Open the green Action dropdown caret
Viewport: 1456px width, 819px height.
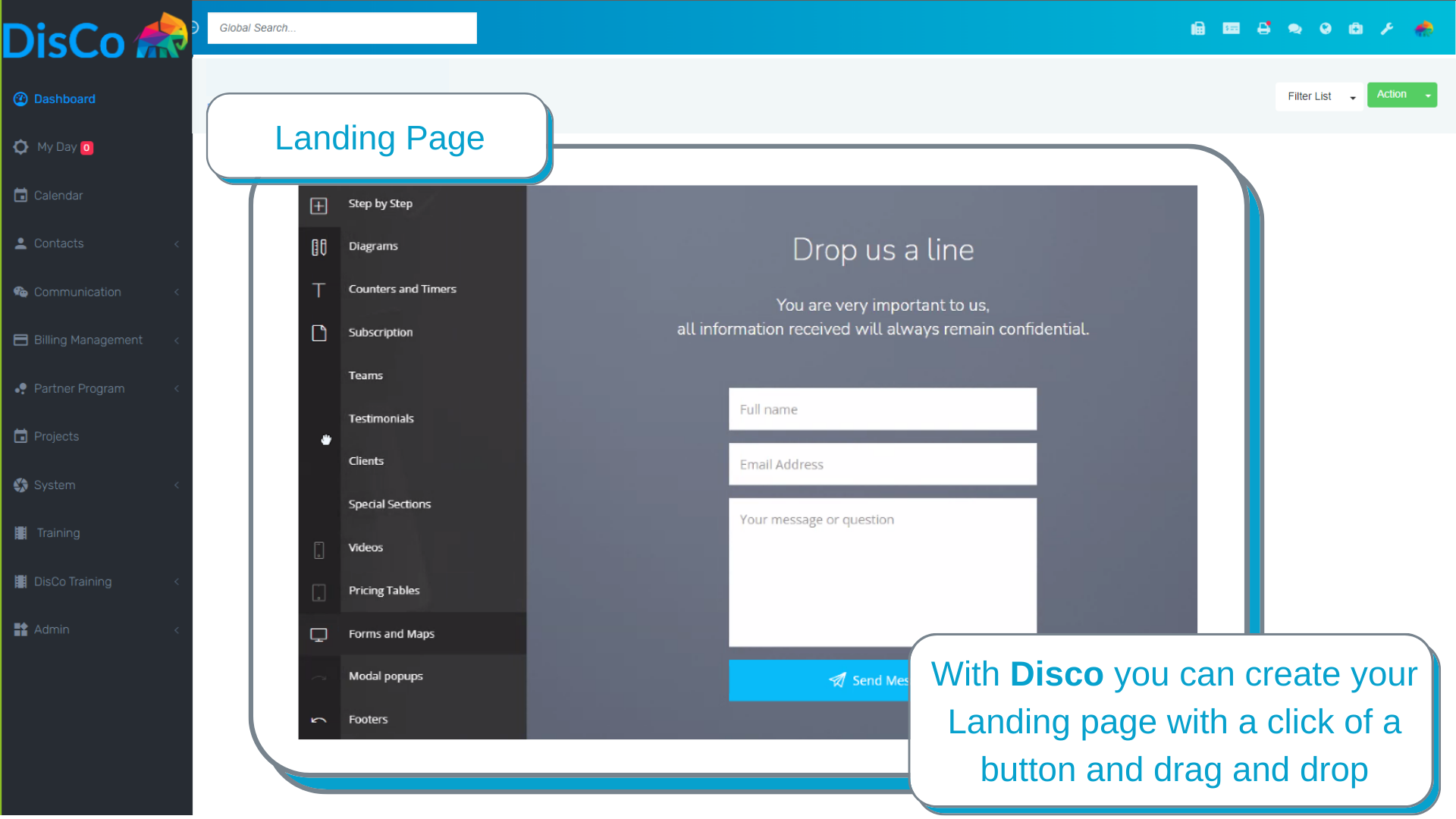tap(1428, 95)
